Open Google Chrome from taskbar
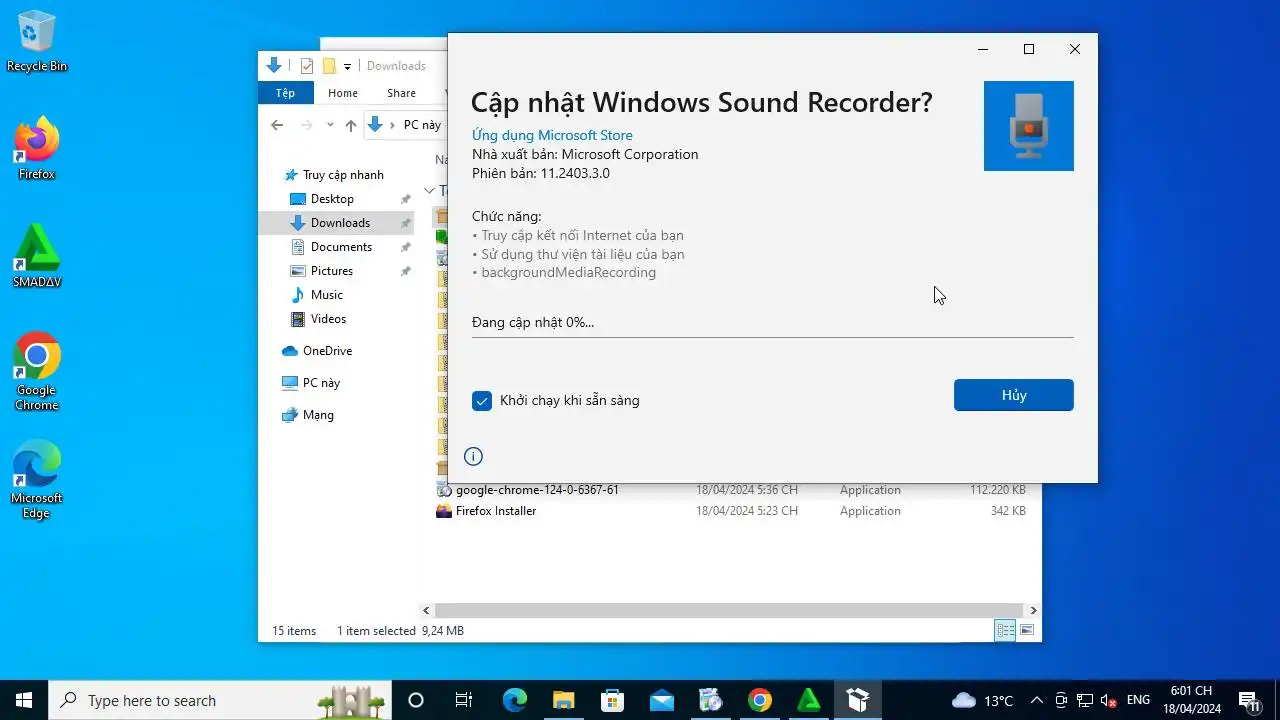 759,700
